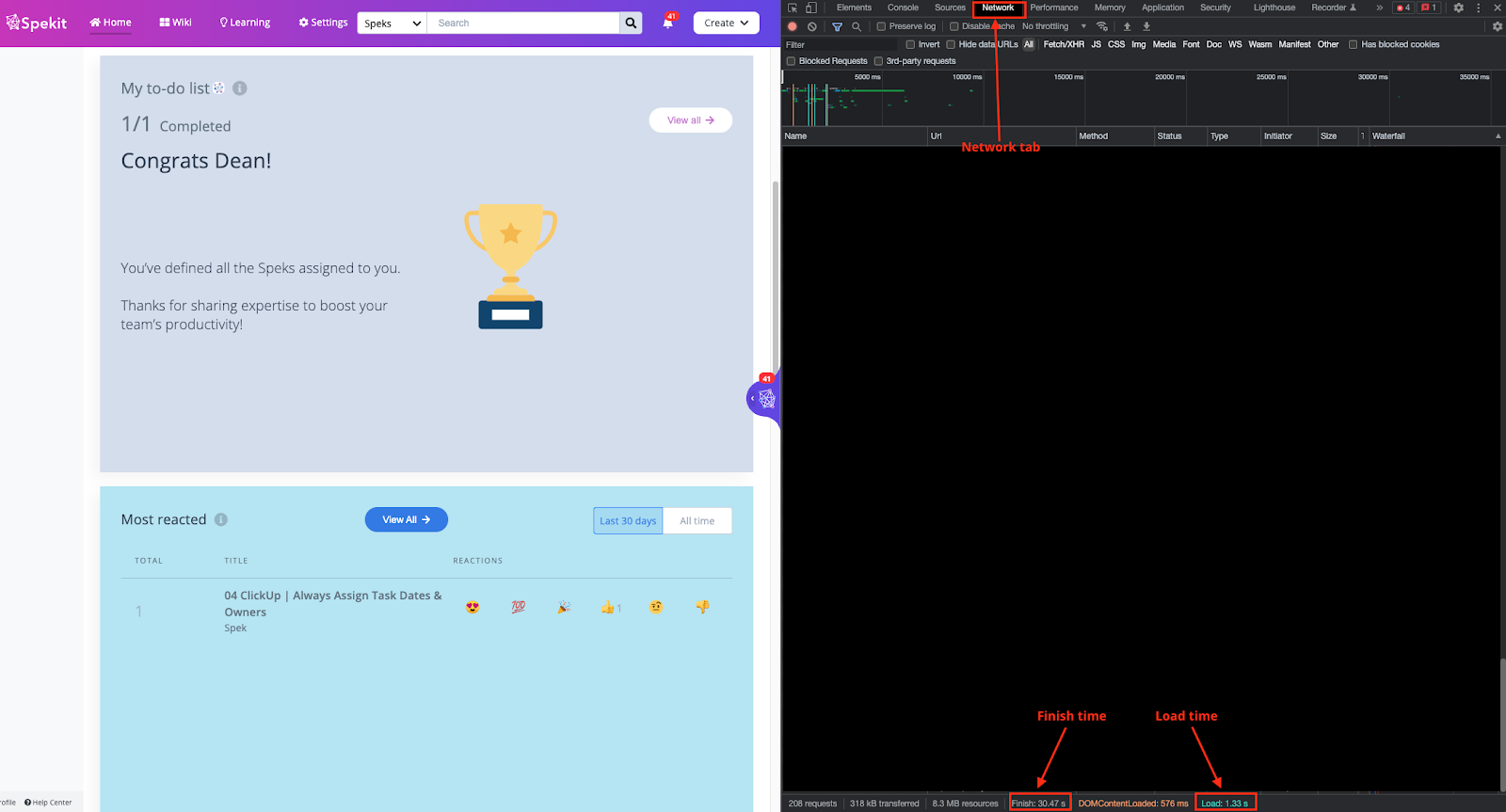This screenshot has width=1506, height=812.
Task: Switch to the Console tab
Action: point(903,8)
